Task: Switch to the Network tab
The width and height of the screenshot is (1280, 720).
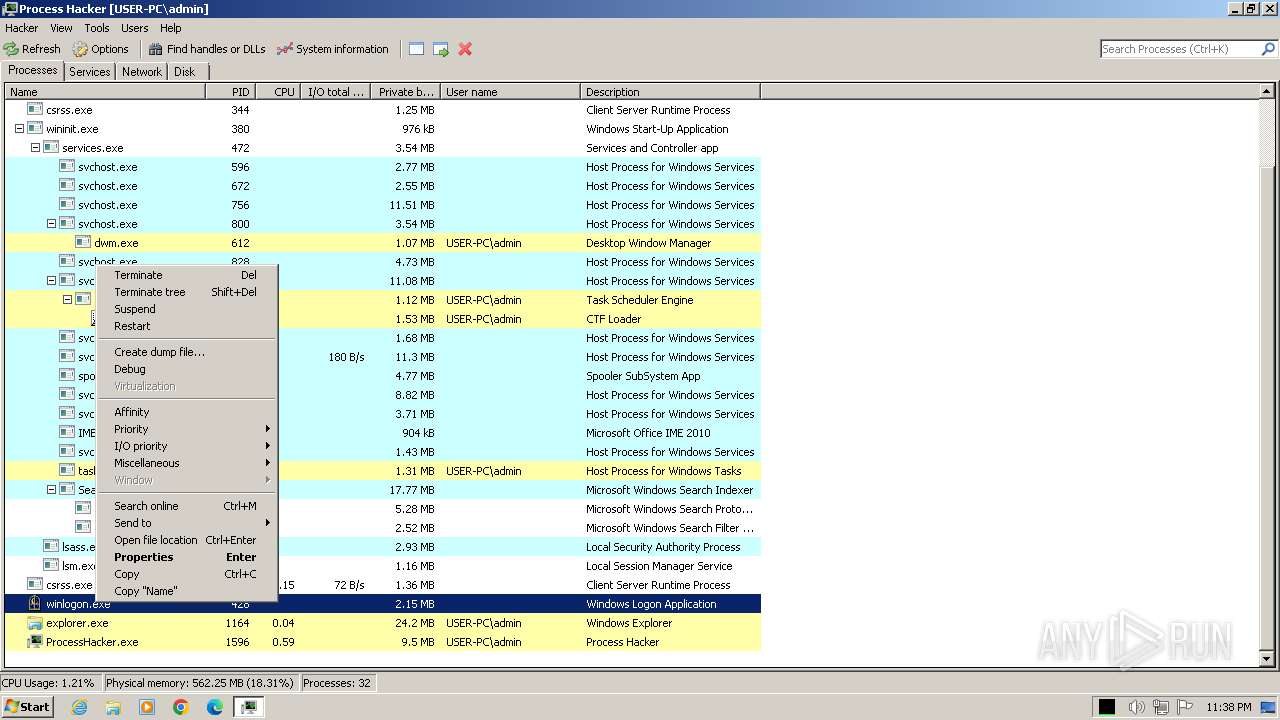Action: [142, 72]
